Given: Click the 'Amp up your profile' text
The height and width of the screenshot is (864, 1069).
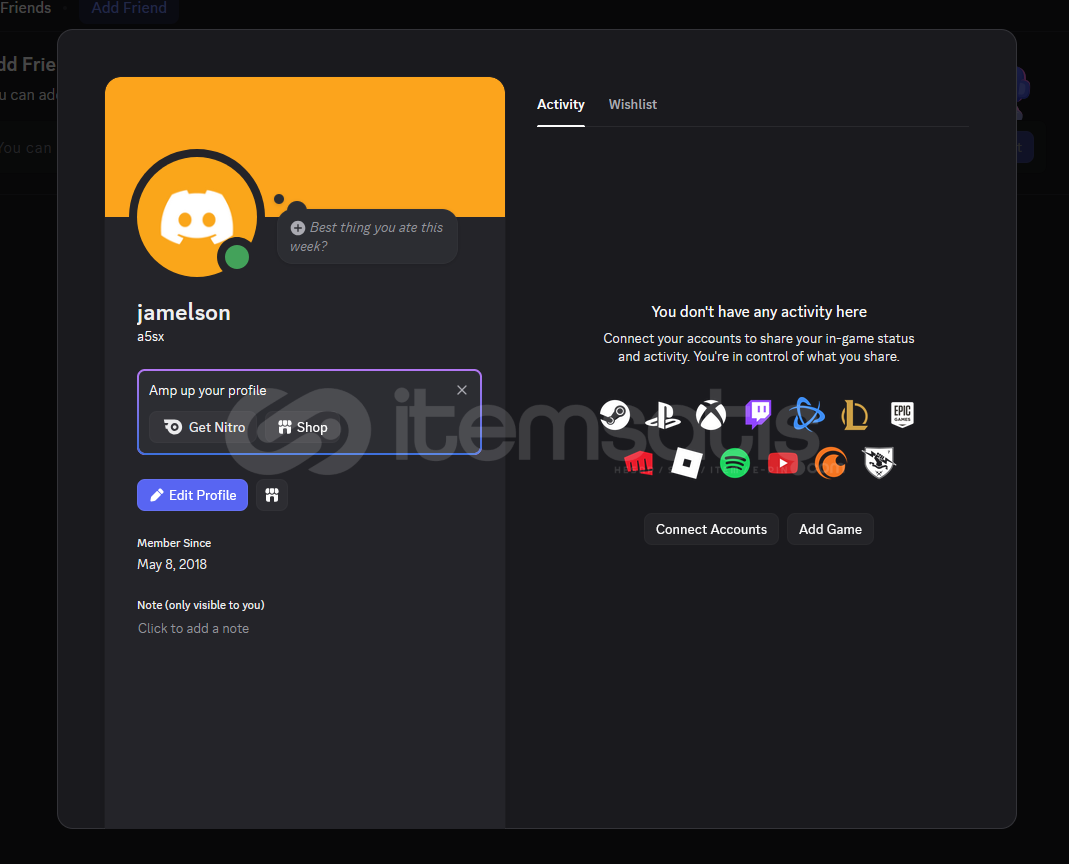Looking at the screenshot, I should [x=207, y=390].
